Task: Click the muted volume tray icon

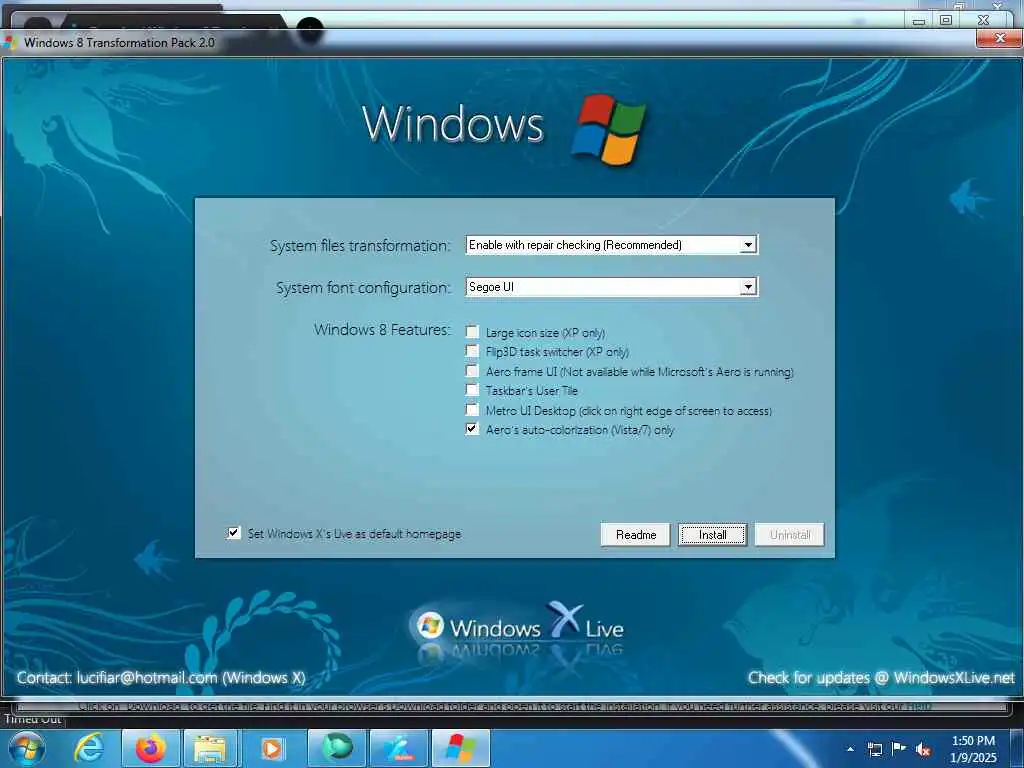Action: (x=923, y=750)
